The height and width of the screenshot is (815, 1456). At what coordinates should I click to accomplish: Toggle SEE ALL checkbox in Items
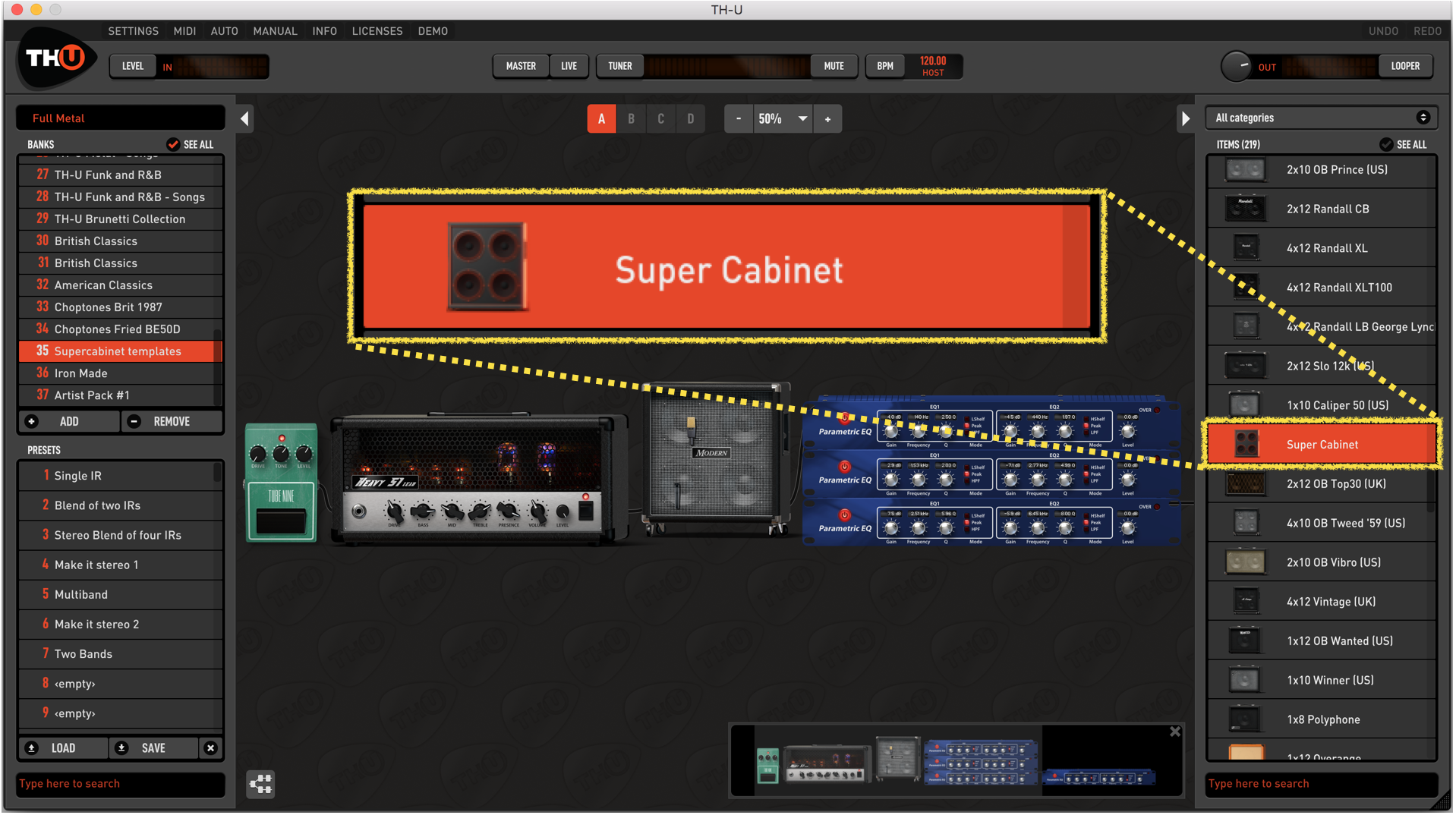coord(1386,144)
